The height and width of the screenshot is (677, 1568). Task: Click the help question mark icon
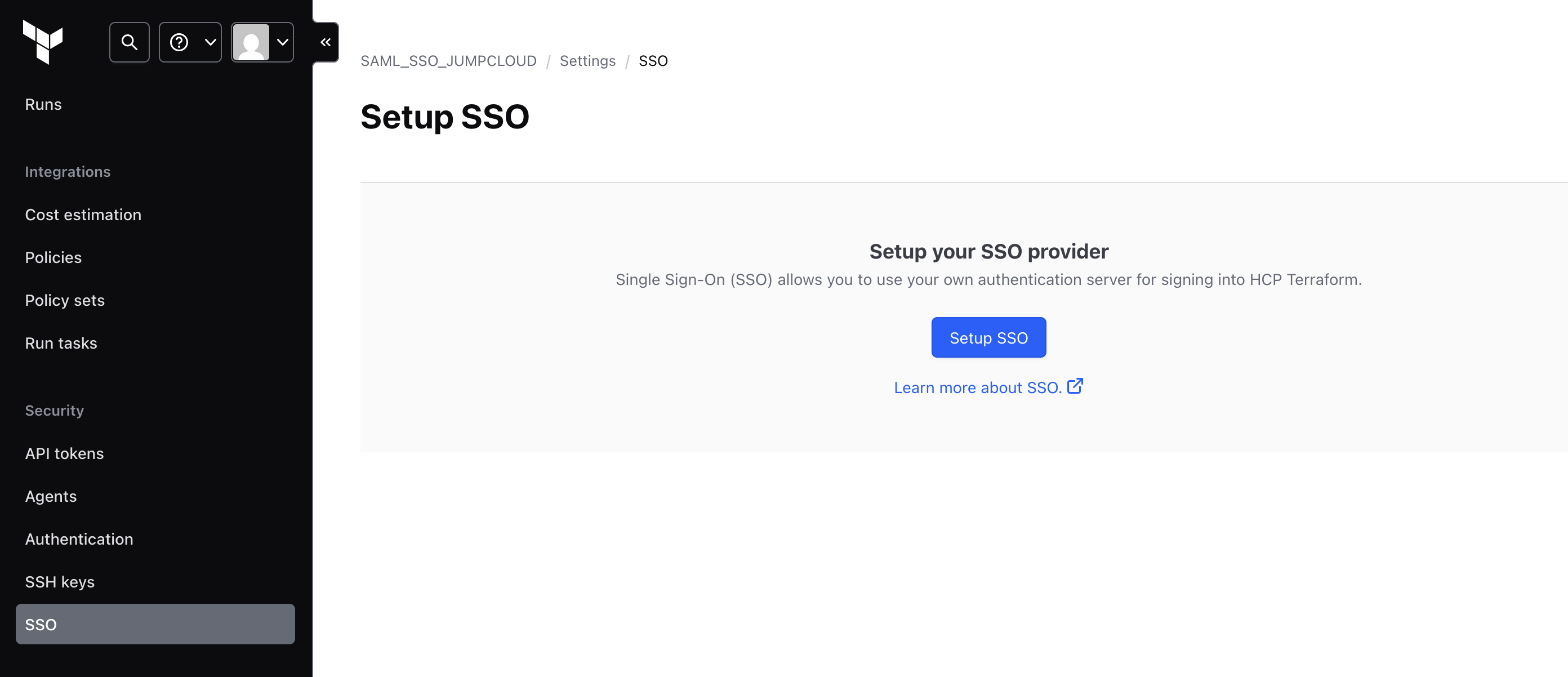(x=179, y=42)
